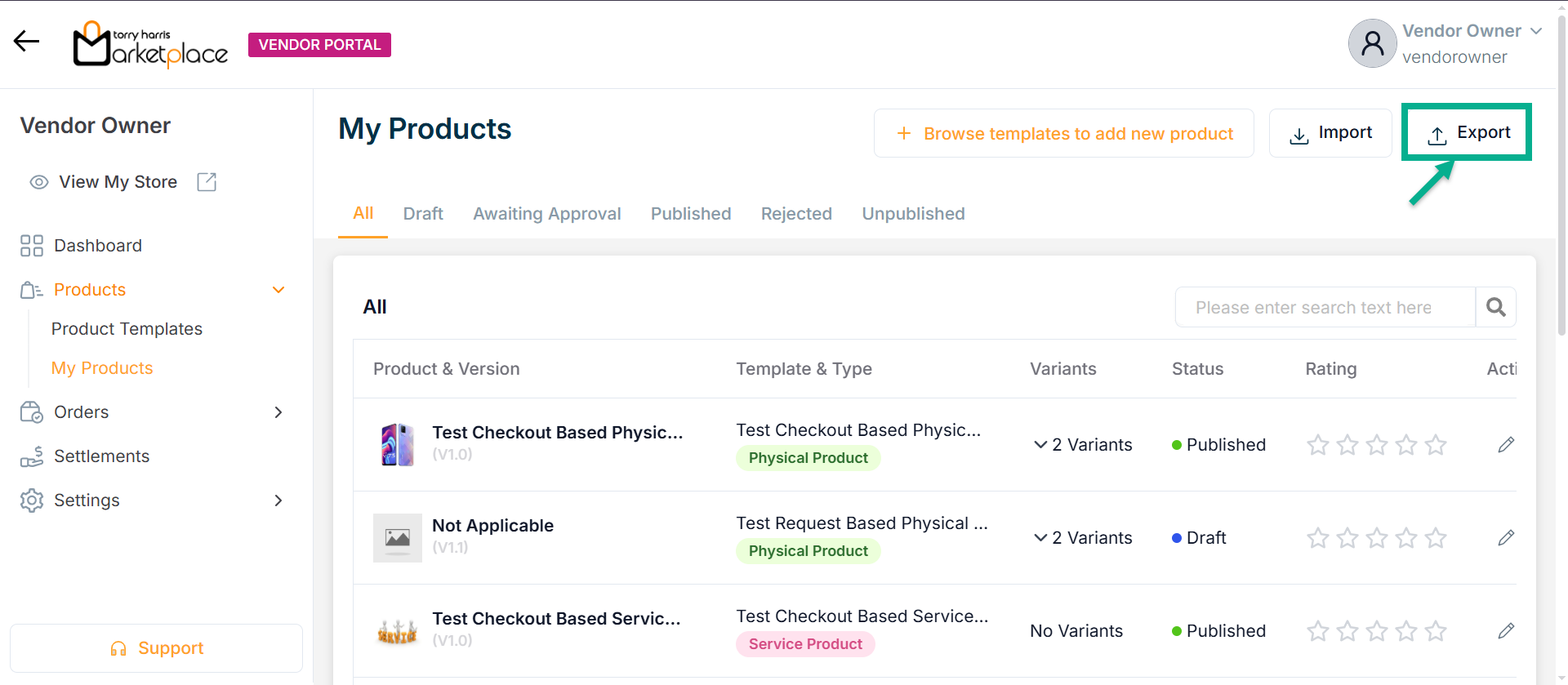Click the back arrow icon
This screenshot has width=1568, height=685.
tap(26, 42)
